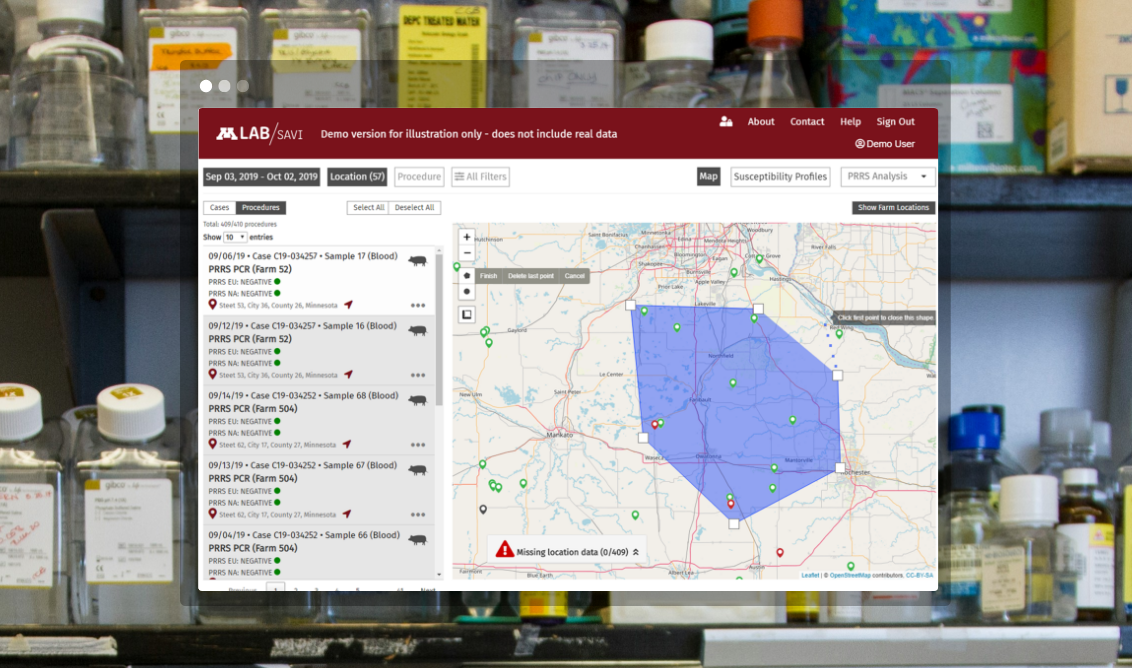Open more options for Sample 68 entry
Screen dimensions: 1132x668
pyautogui.click(x=418, y=445)
